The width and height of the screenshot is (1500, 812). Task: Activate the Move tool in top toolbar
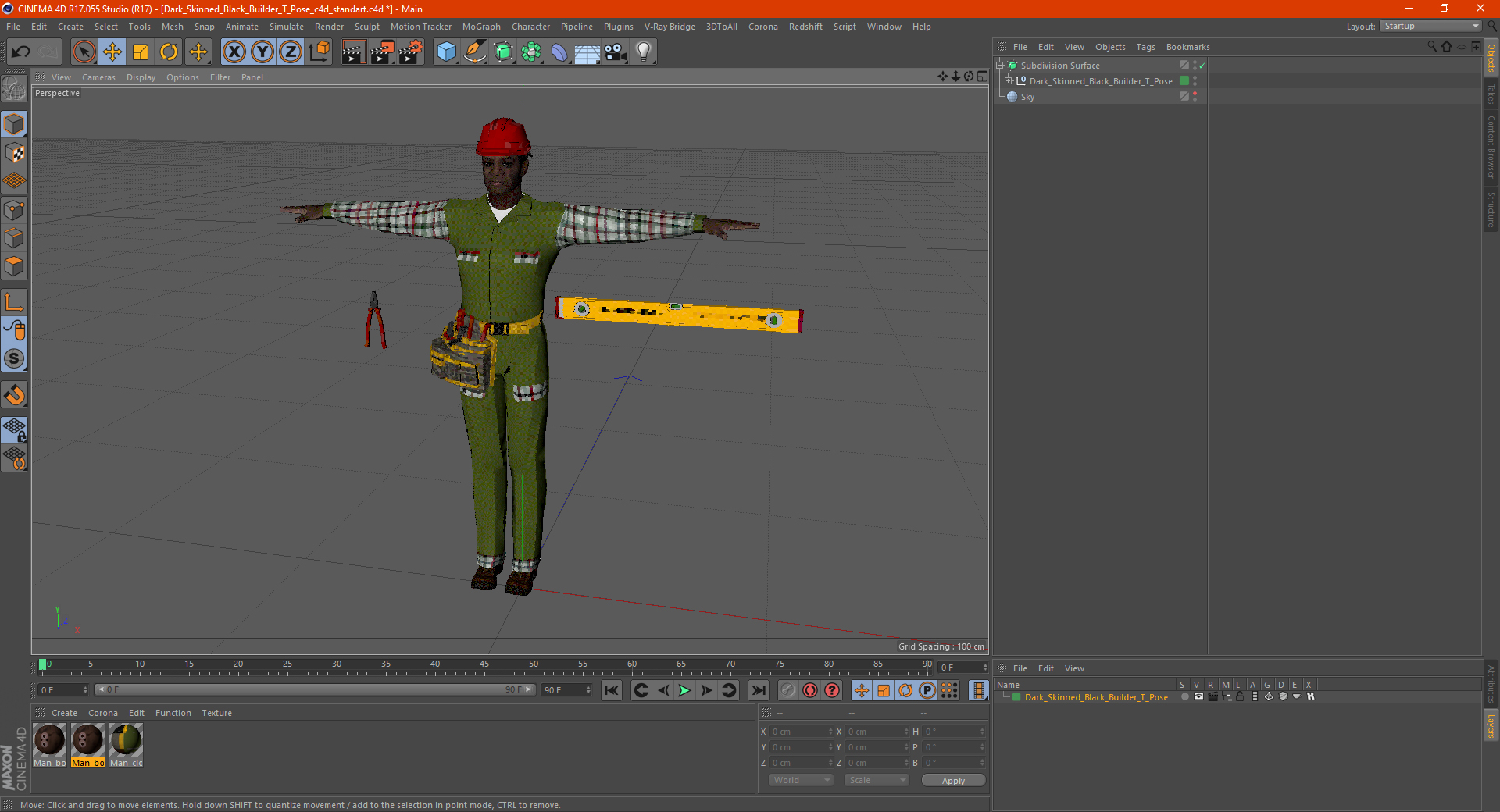pos(112,52)
